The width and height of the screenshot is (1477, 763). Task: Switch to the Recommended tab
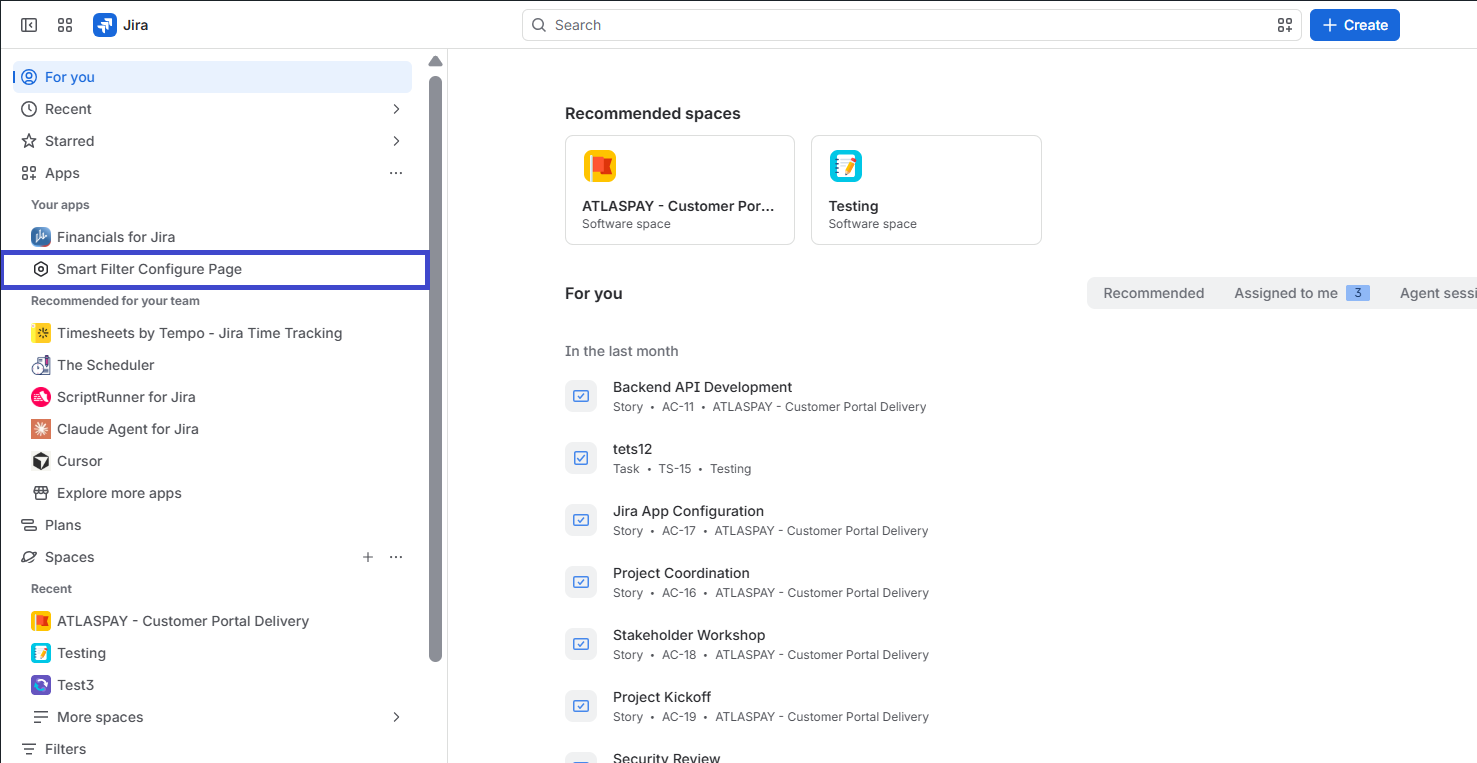coord(1153,293)
